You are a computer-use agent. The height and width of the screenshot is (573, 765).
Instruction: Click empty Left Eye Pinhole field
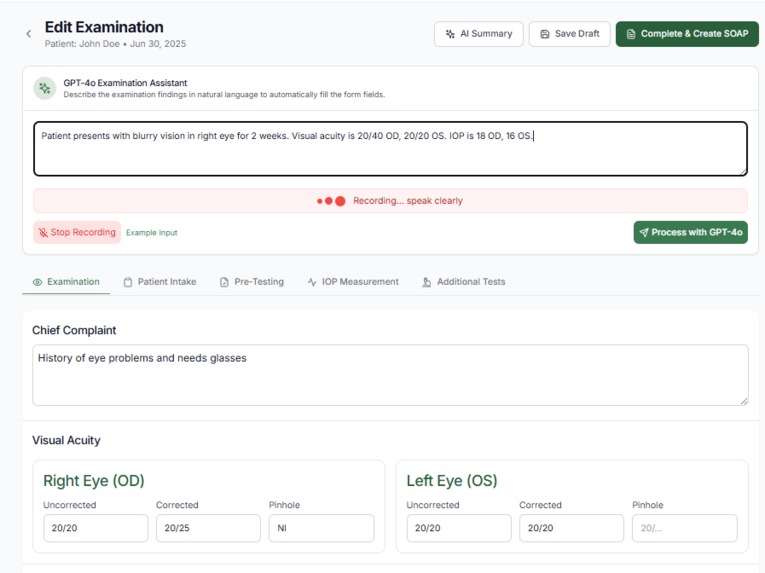coord(684,528)
